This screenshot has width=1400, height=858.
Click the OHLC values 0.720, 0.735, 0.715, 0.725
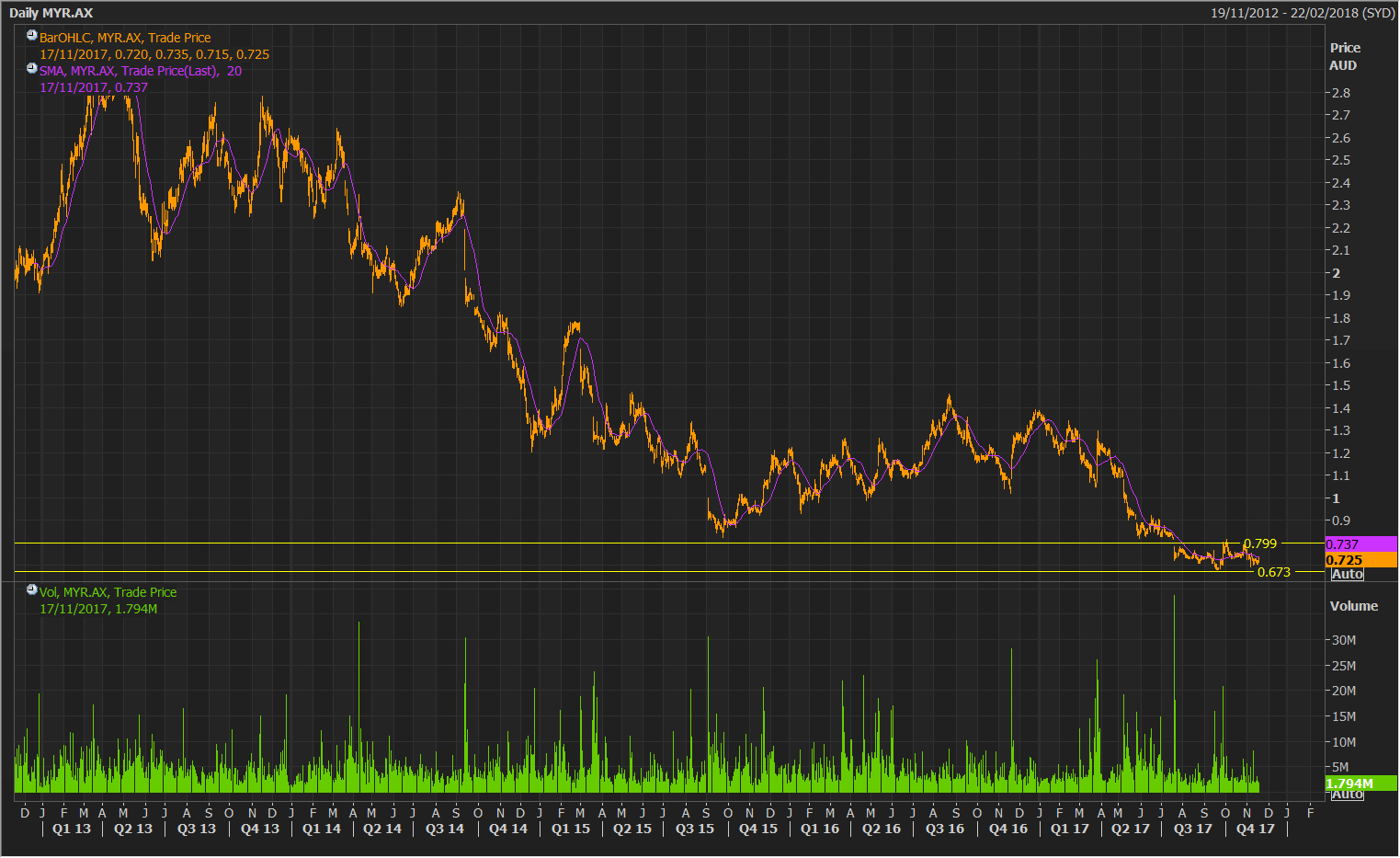pos(192,54)
